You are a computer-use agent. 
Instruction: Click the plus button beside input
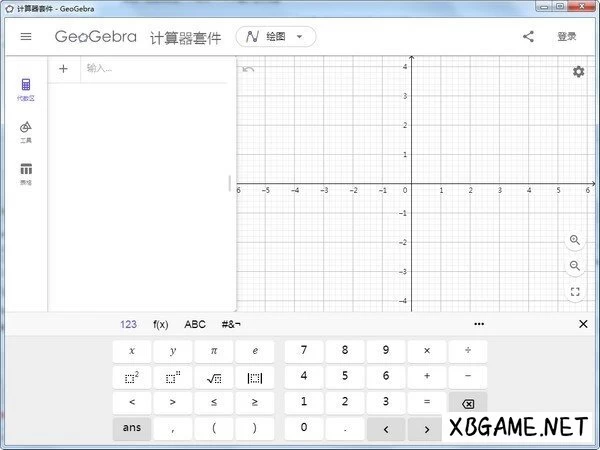pyautogui.click(x=64, y=69)
